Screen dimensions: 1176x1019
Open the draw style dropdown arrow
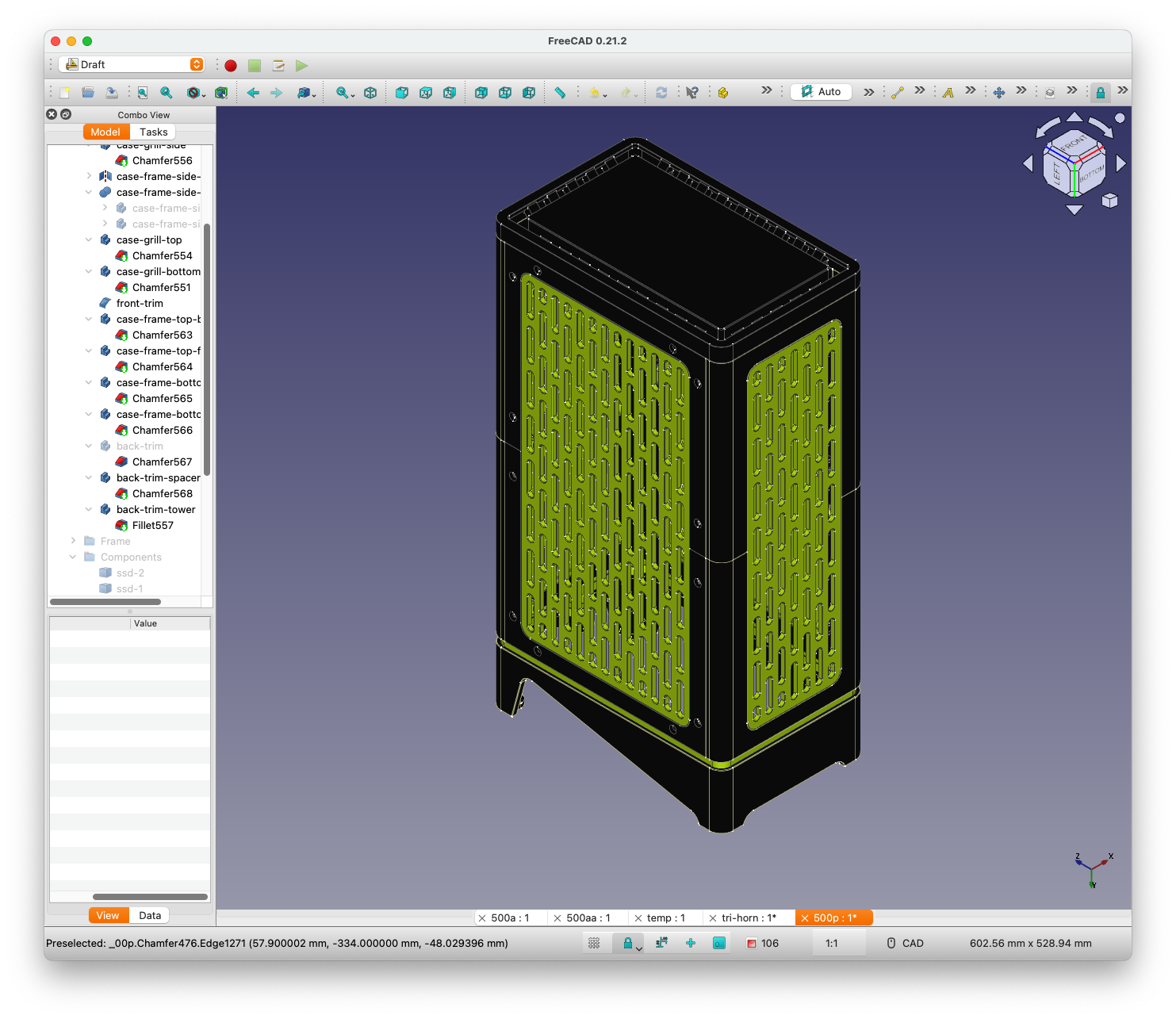coord(204,95)
